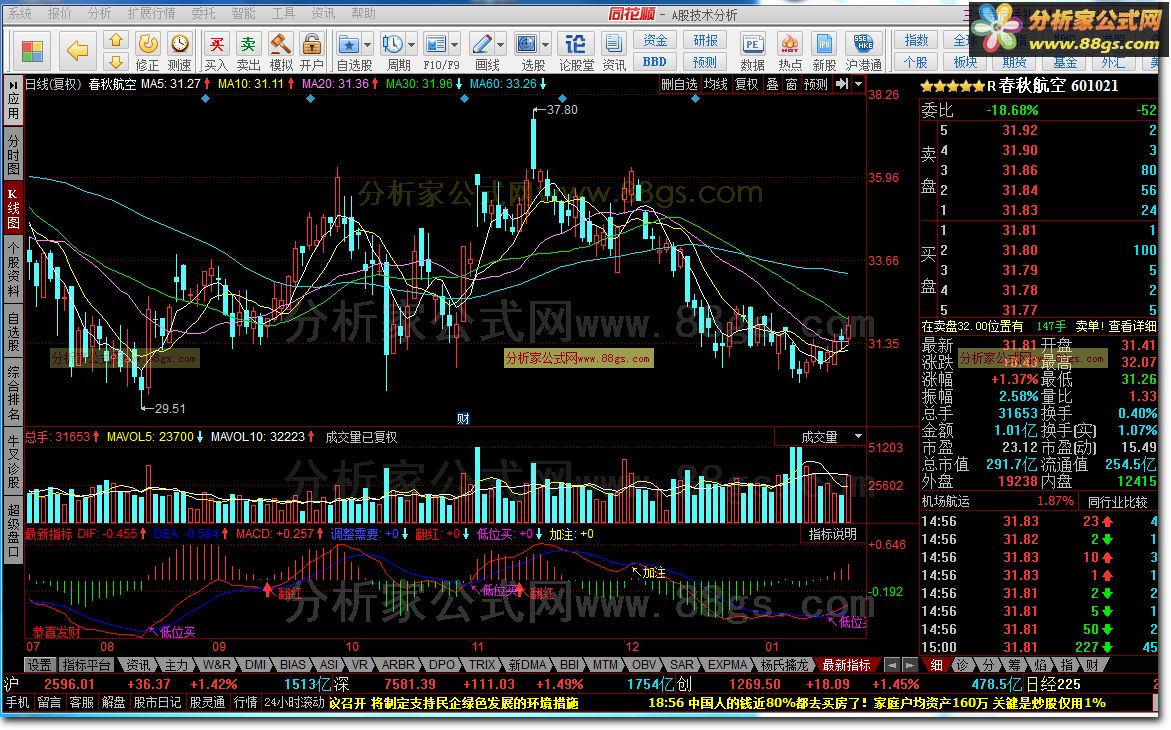Click chart jump-to-end arrow icon
The width and height of the screenshot is (1171, 730).
842,84
